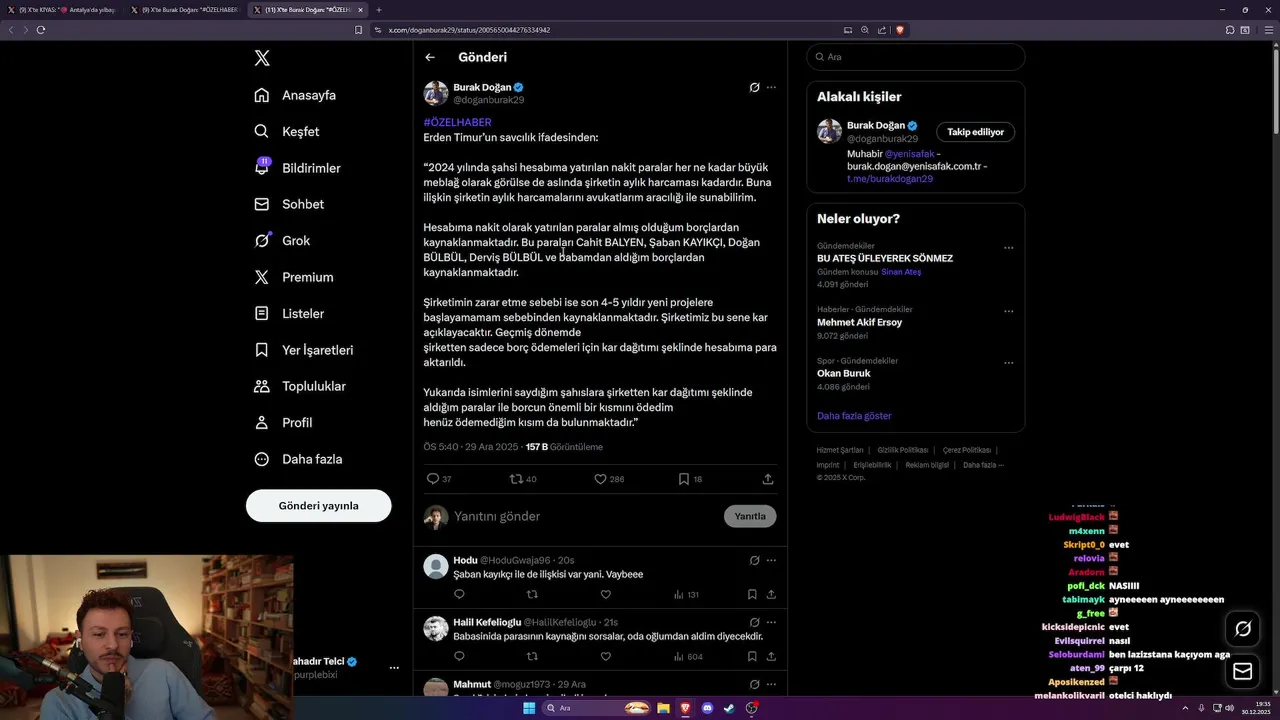
Task: Open floating messages button
Action: (x=1243, y=671)
